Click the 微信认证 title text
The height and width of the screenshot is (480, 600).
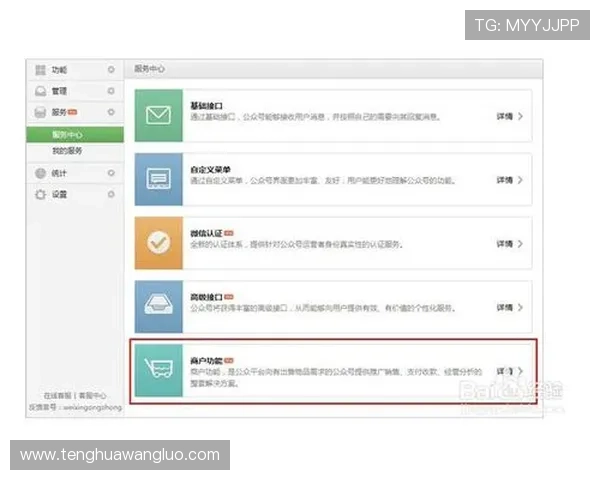click(x=207, y=233)
